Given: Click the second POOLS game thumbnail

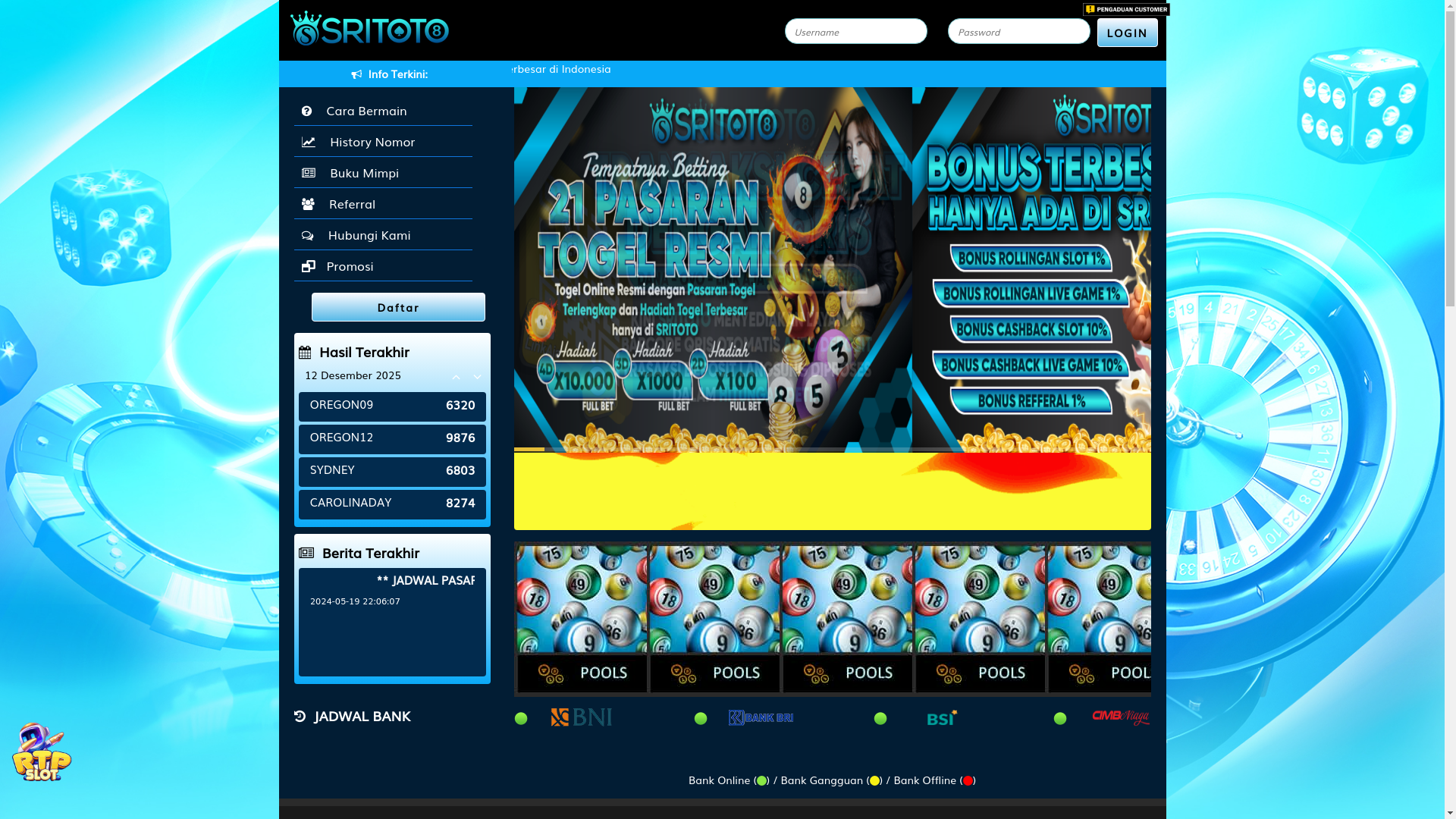Looking at the screenshot, I should (x=714, y=619).
